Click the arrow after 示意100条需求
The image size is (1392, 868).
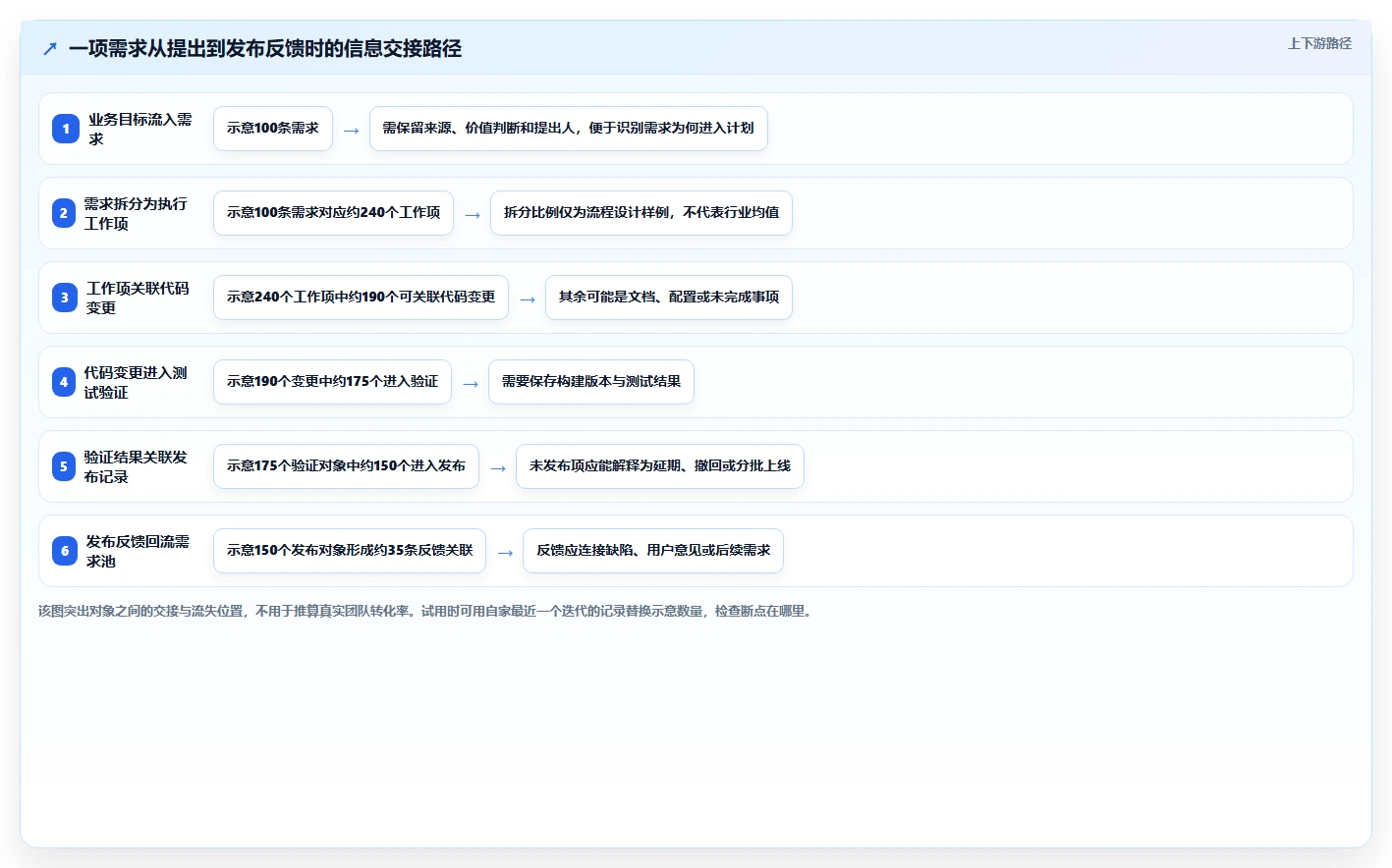click(352, 131)
